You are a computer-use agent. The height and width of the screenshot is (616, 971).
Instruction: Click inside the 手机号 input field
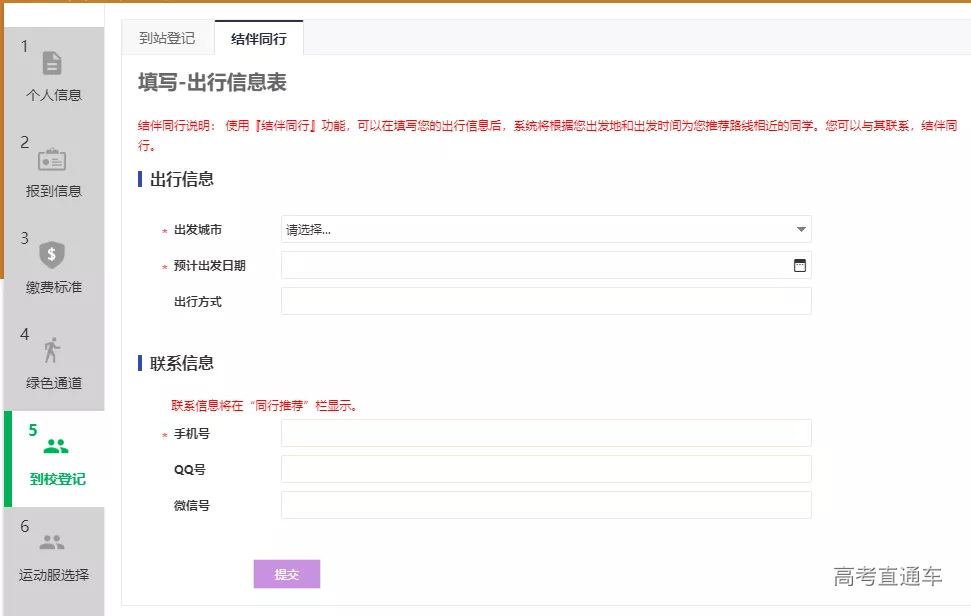[545, 432]
